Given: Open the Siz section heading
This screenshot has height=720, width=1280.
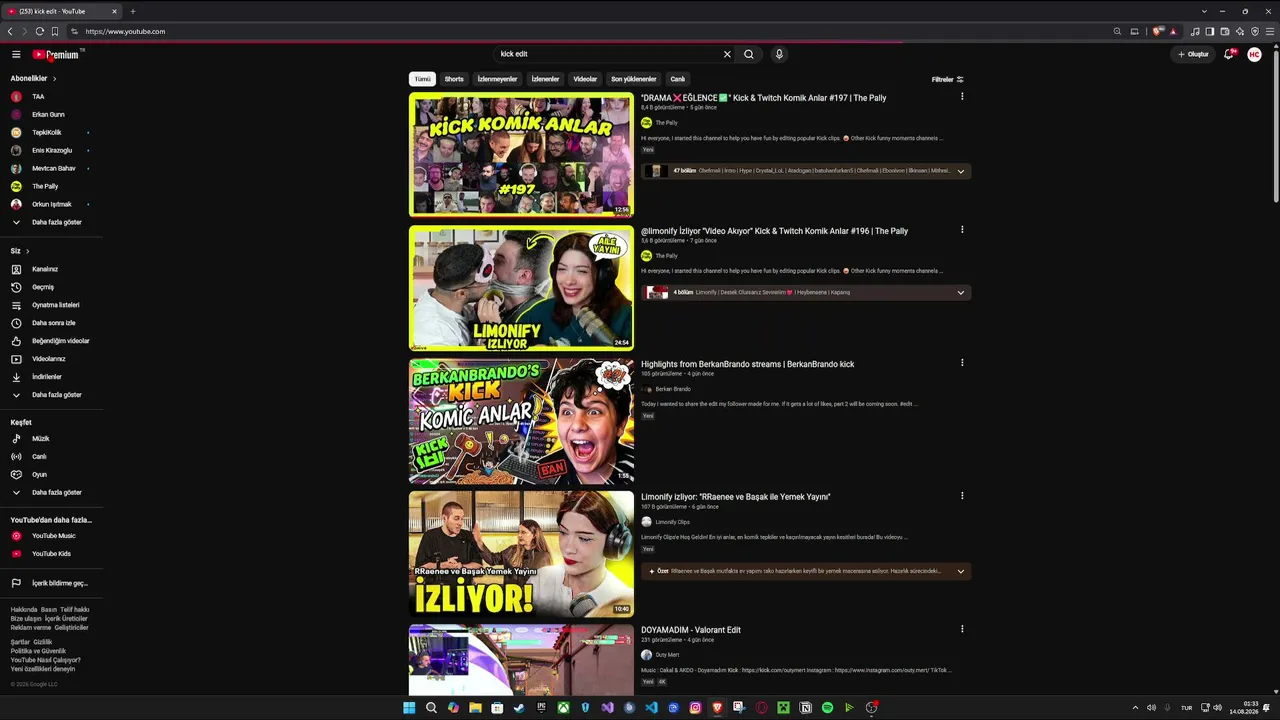Looking at the screenshot, I should [x=20, y=251].
